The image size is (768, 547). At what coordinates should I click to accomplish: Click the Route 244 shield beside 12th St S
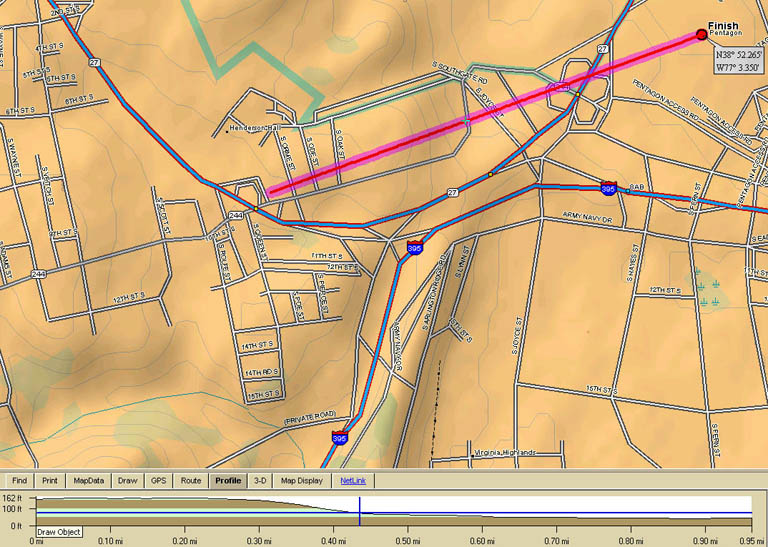38,273
